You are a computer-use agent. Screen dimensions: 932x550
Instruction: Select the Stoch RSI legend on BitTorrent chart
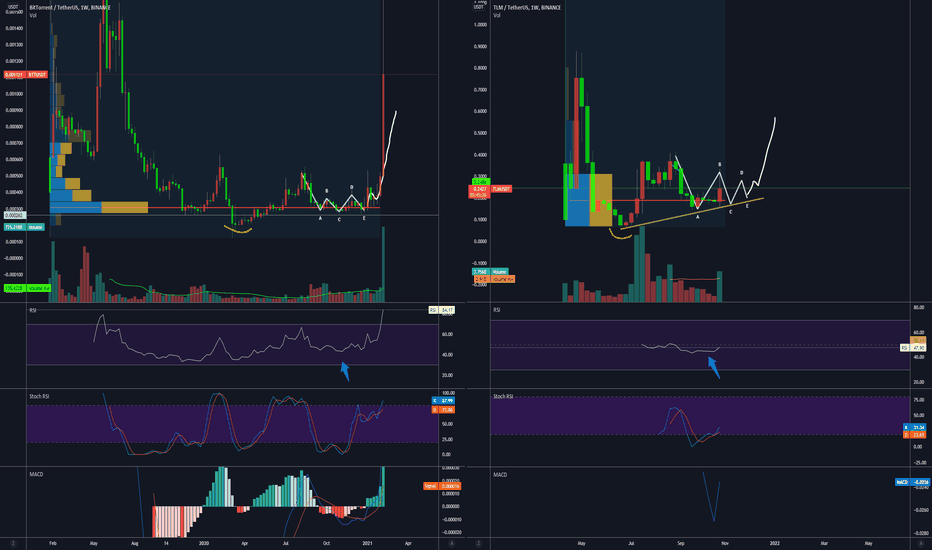click(x=39, y=396)
